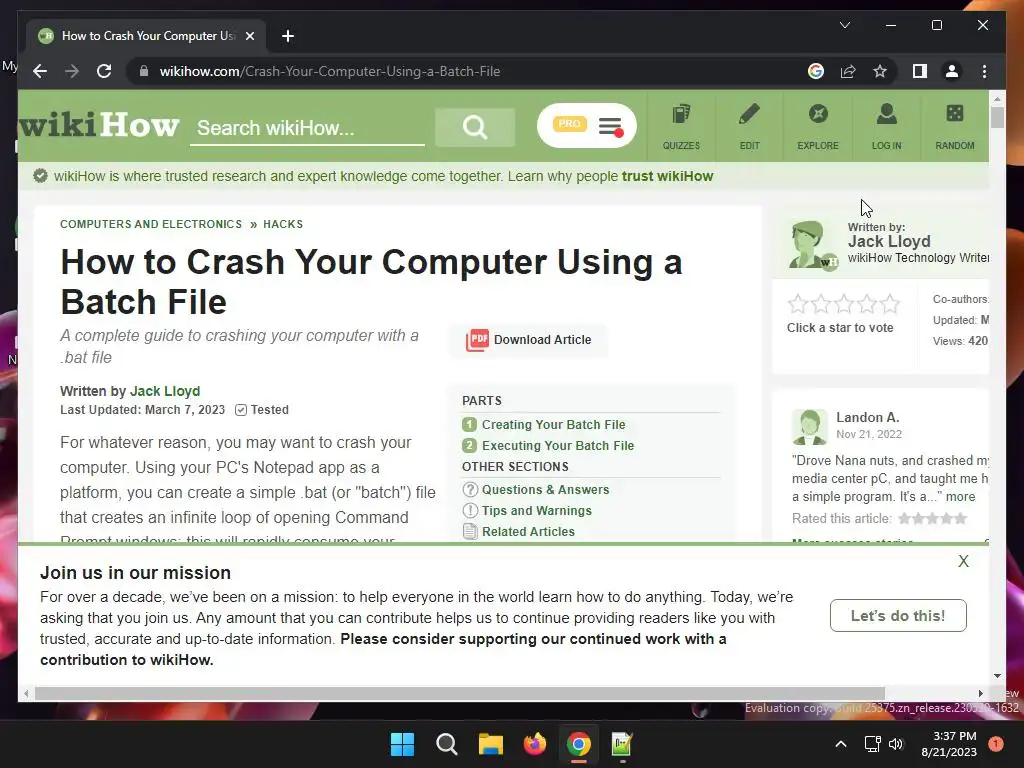1024x768 pixels.
Task: Vote with the first rating star
Action: [x=797, y=304]
